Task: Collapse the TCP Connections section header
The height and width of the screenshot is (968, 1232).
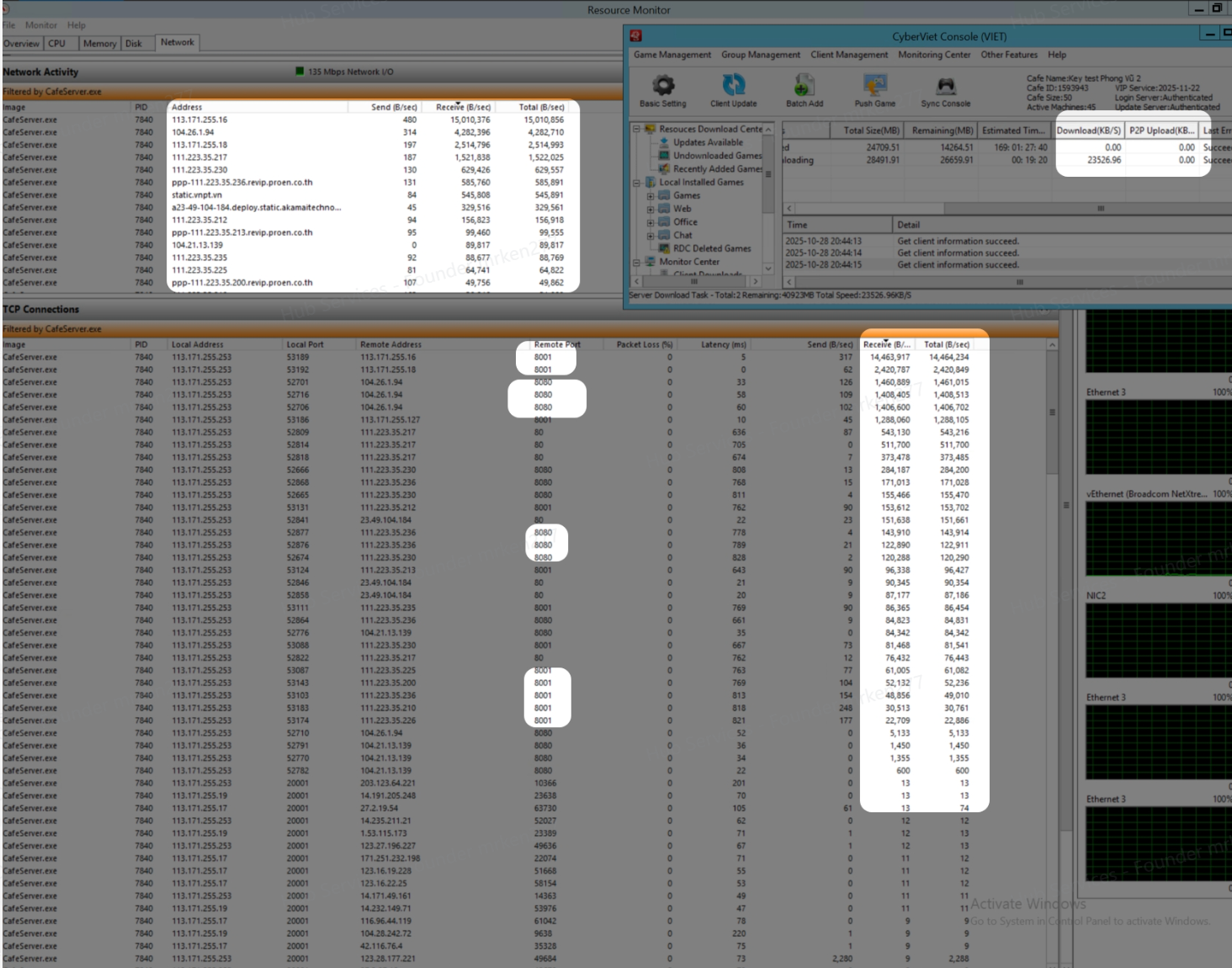Action: (41, 310)
